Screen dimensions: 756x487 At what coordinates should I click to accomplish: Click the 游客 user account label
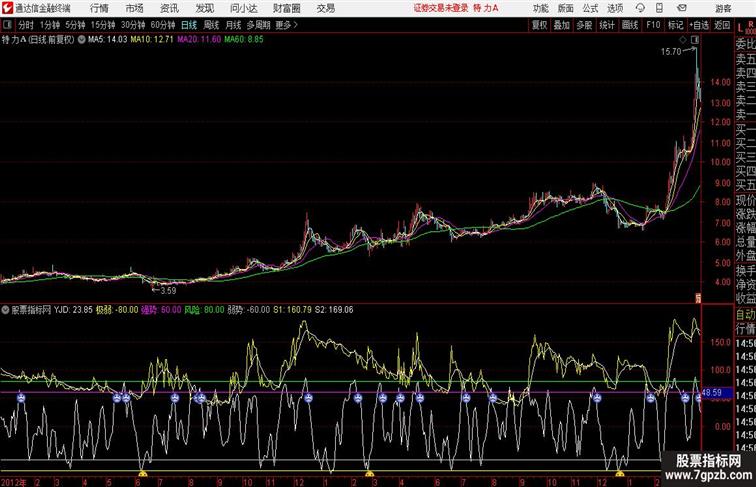[723, 8]
